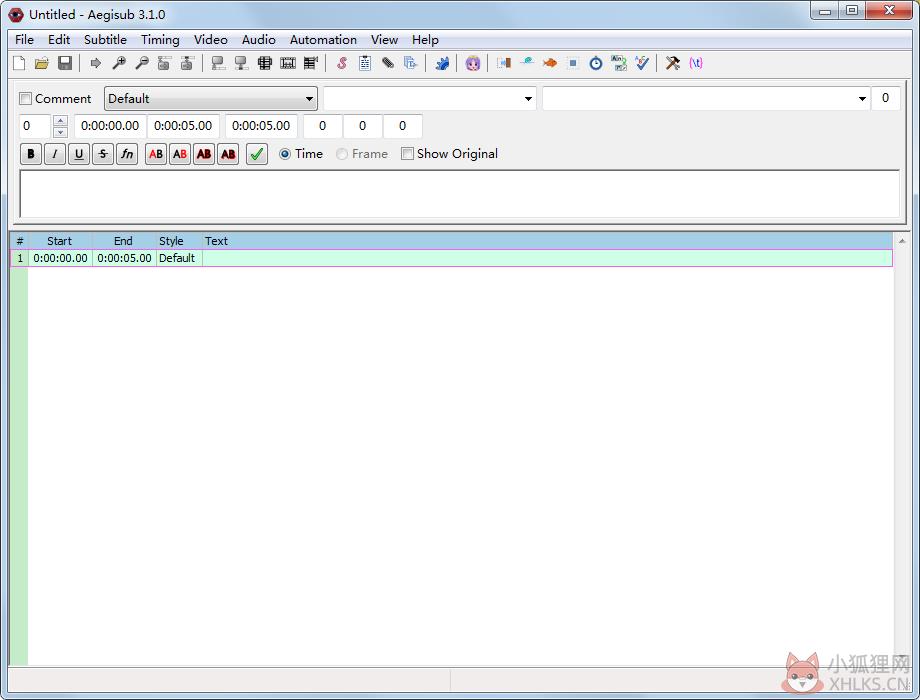The width and height of the screenshot is (920, 700).
Task: Jump video to subtitle end
Action: coord(187,63)
